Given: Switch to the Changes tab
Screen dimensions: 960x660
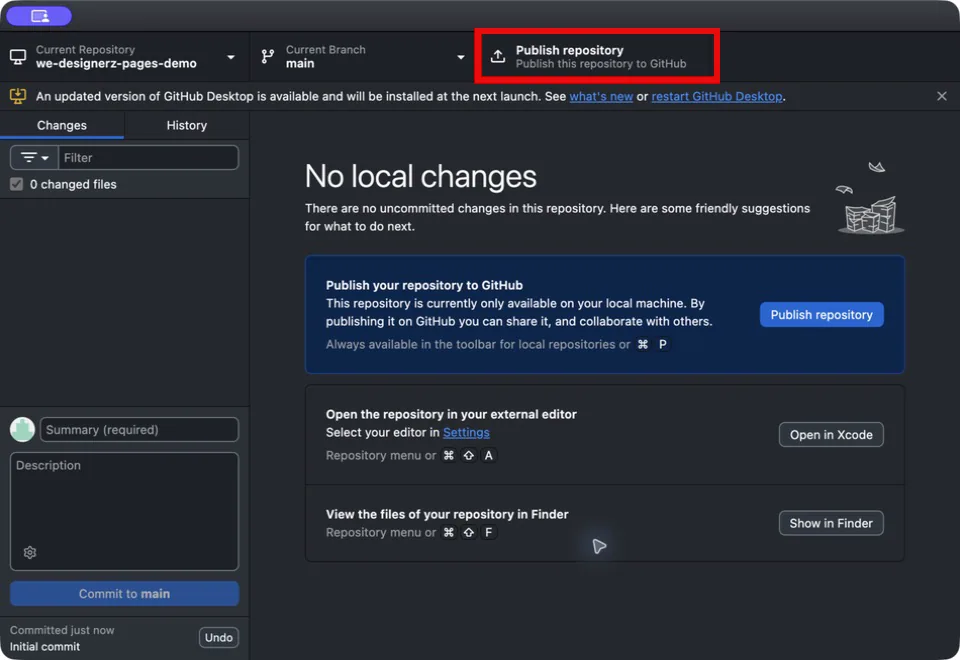Looking at the screenshot, I should tap(62, 125).
